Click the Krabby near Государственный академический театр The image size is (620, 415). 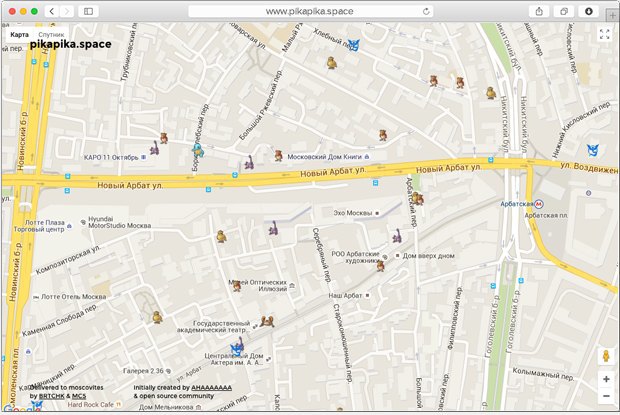(x=267, y=321)
